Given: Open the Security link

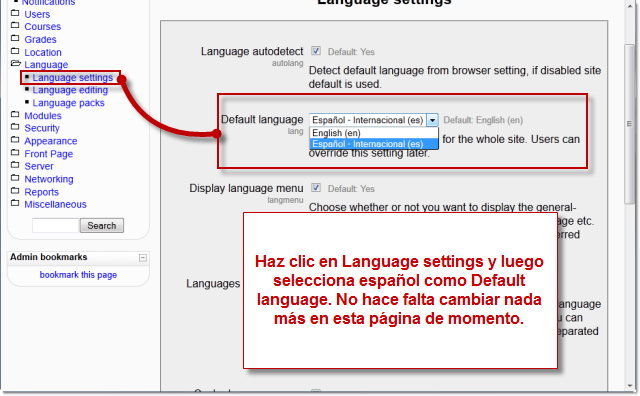Looking at the screenshot, I should pyautogui.click(x=42, y=128).
